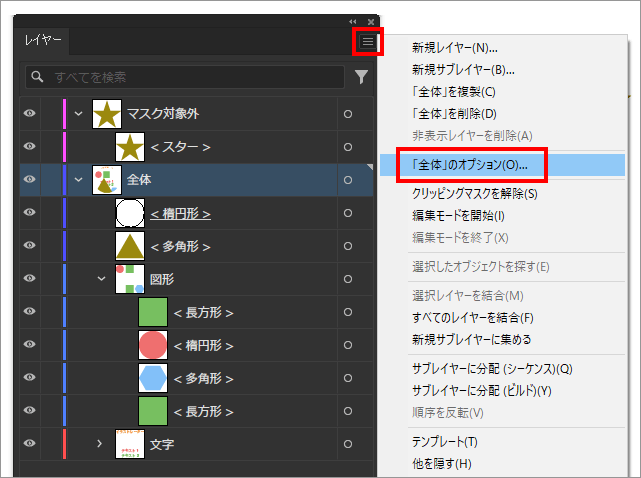Collapse the 図形 sublayer
The width and height of the screenshot is (641, 478).
(101, 279)
